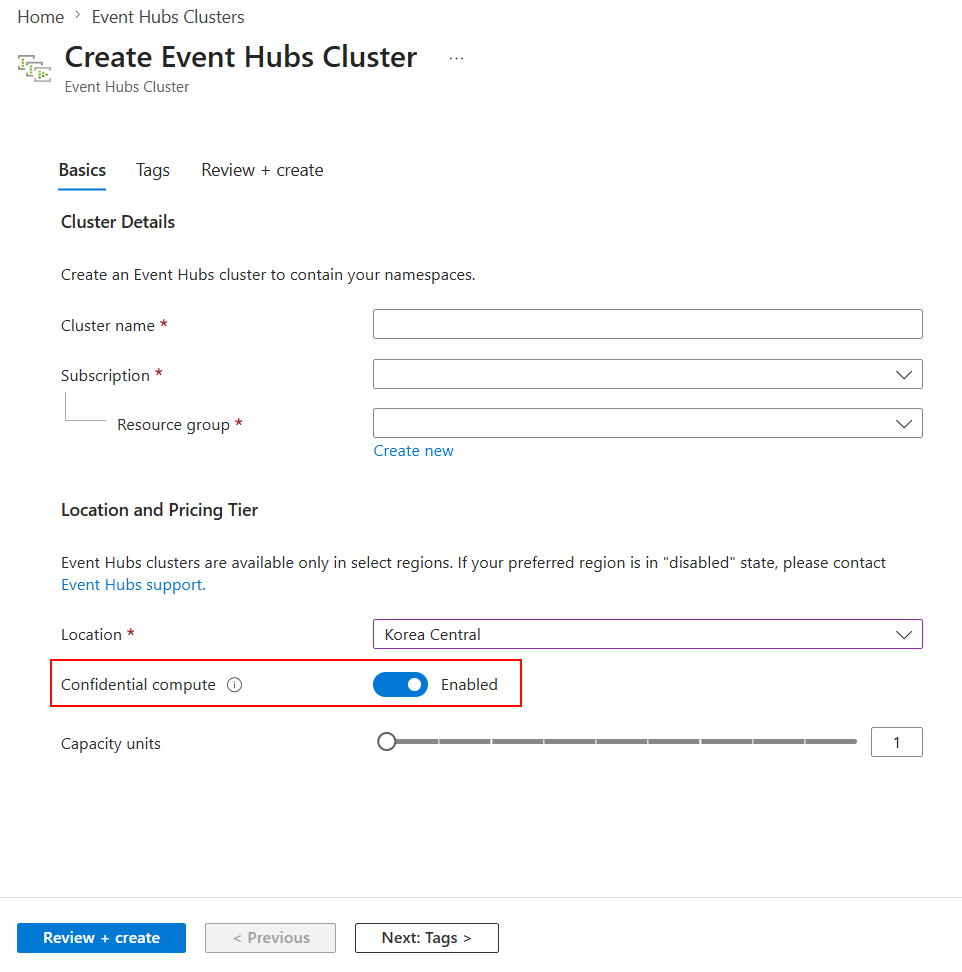Switch to the Tags tab
Viewport: 962px width, 972px height.
coord(153,170)
